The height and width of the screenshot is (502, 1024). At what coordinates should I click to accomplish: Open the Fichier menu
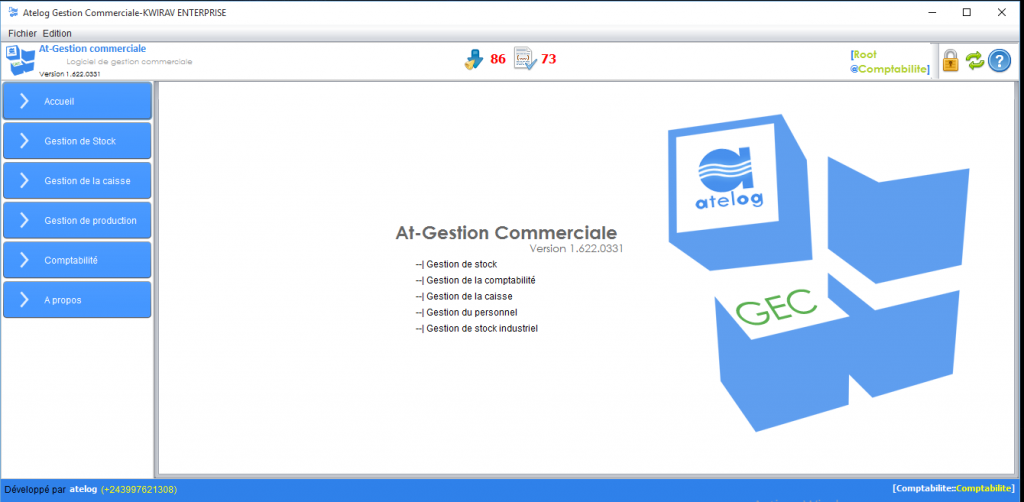click(x=22, y=33)
